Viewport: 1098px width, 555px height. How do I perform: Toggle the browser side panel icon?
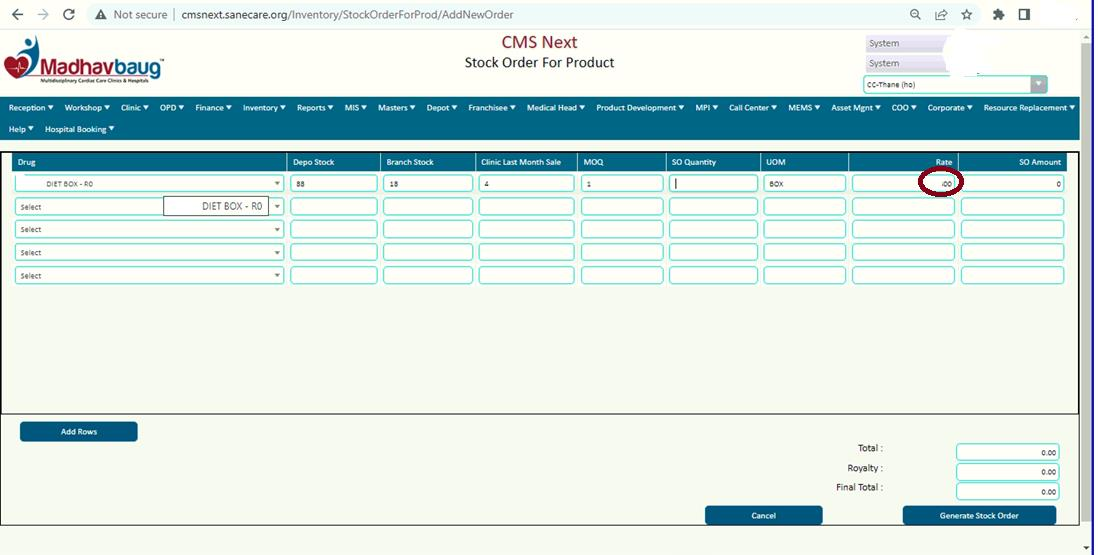(x=1024, y=15)
